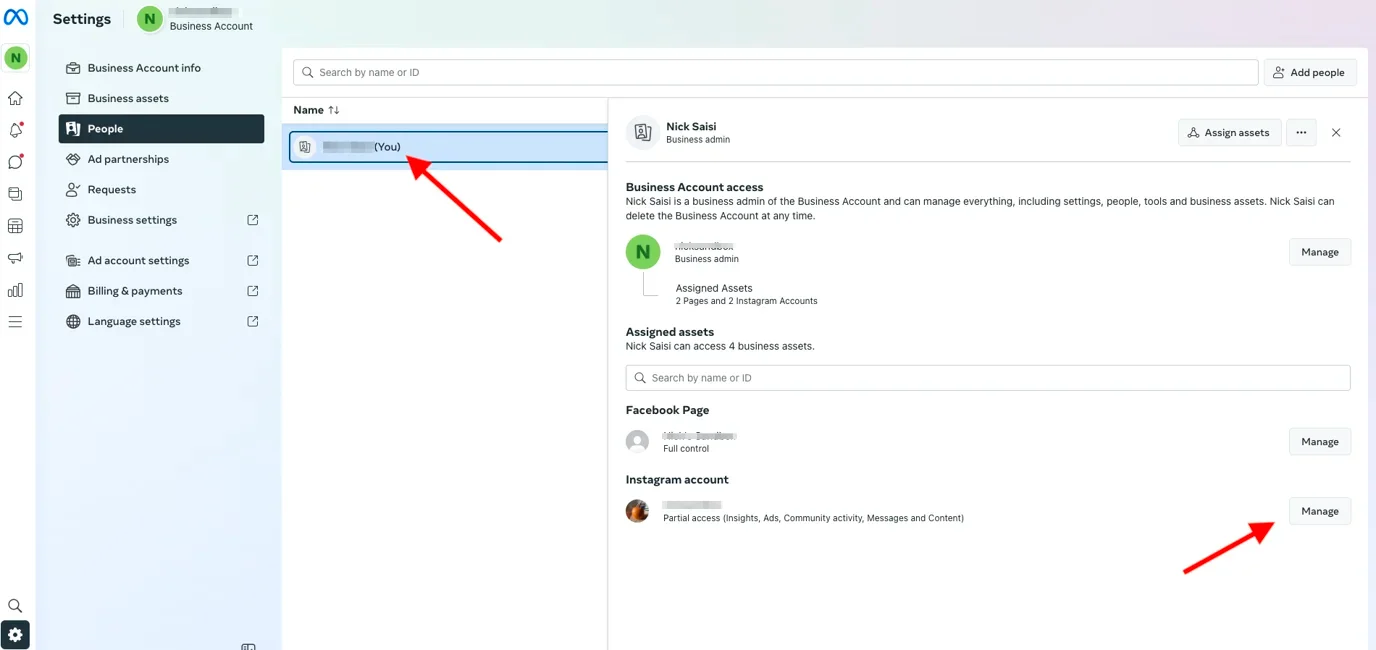
Task: Open the Meta Business Suite home icon
Action: [x=15, y=97]
